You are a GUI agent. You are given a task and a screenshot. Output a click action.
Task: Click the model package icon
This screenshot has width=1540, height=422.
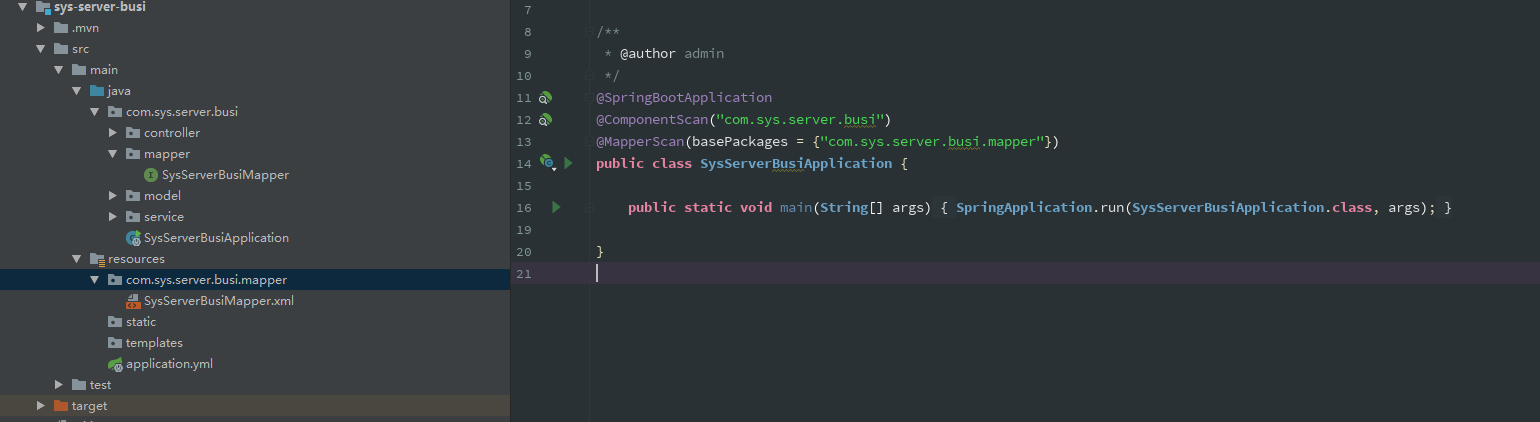133,196
